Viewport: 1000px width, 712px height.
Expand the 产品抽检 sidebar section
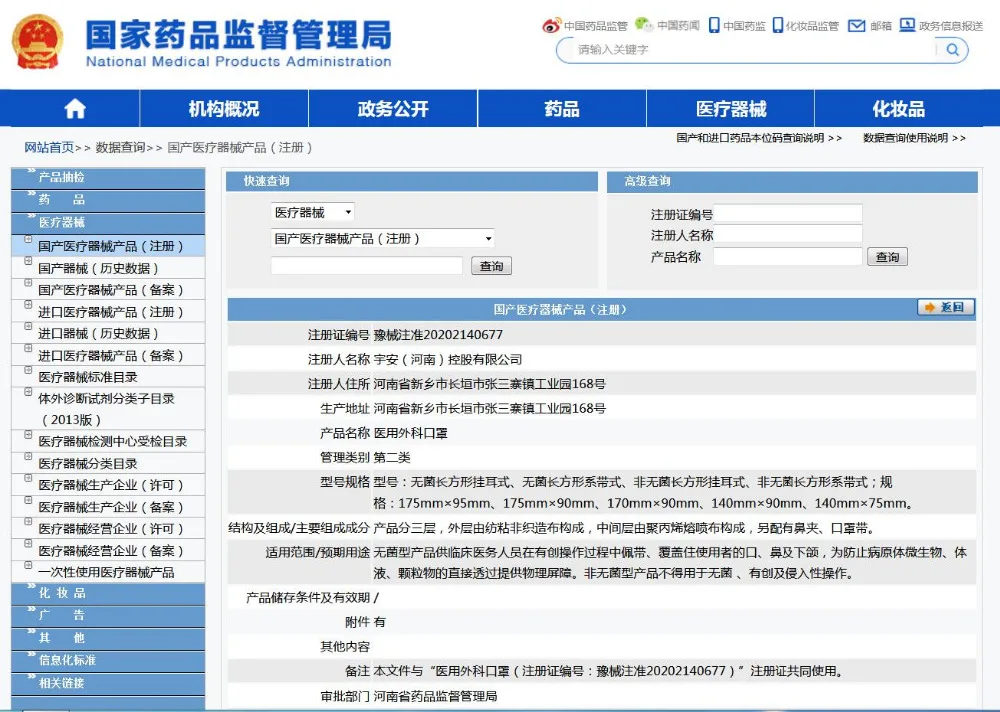tap(108, 177)
